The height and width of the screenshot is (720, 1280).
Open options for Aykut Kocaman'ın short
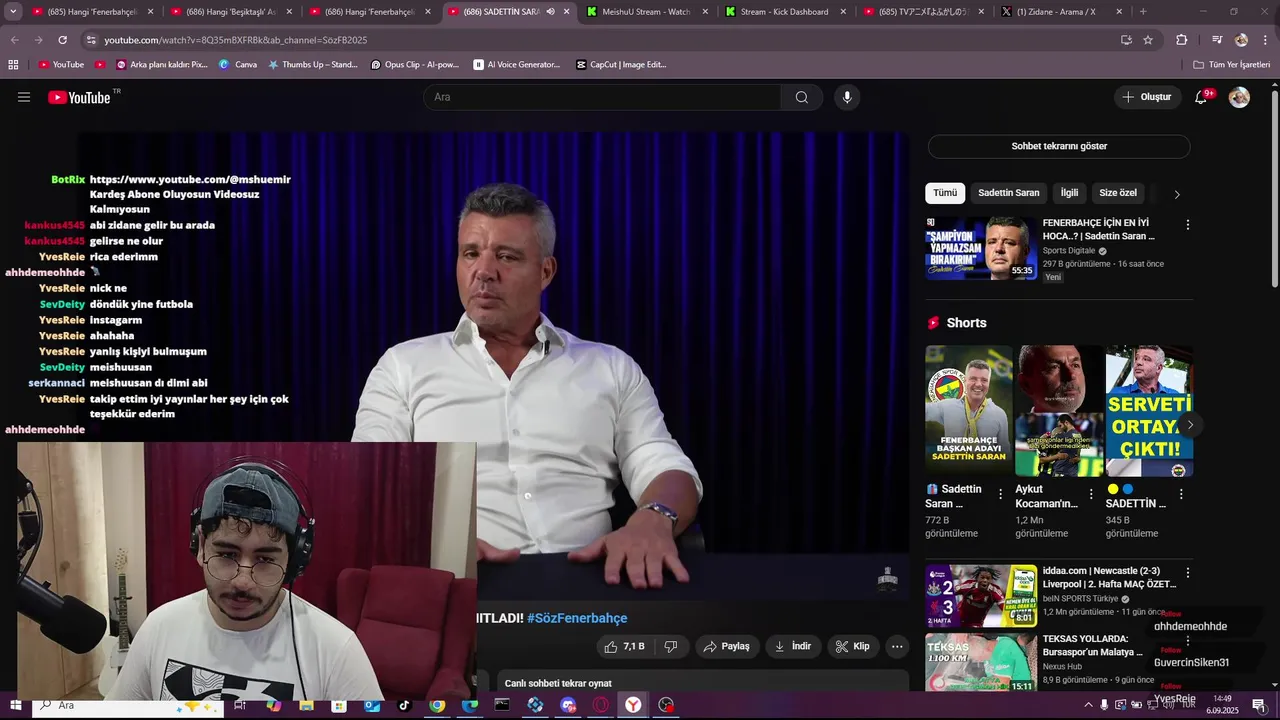click(x=1091, y=494)
